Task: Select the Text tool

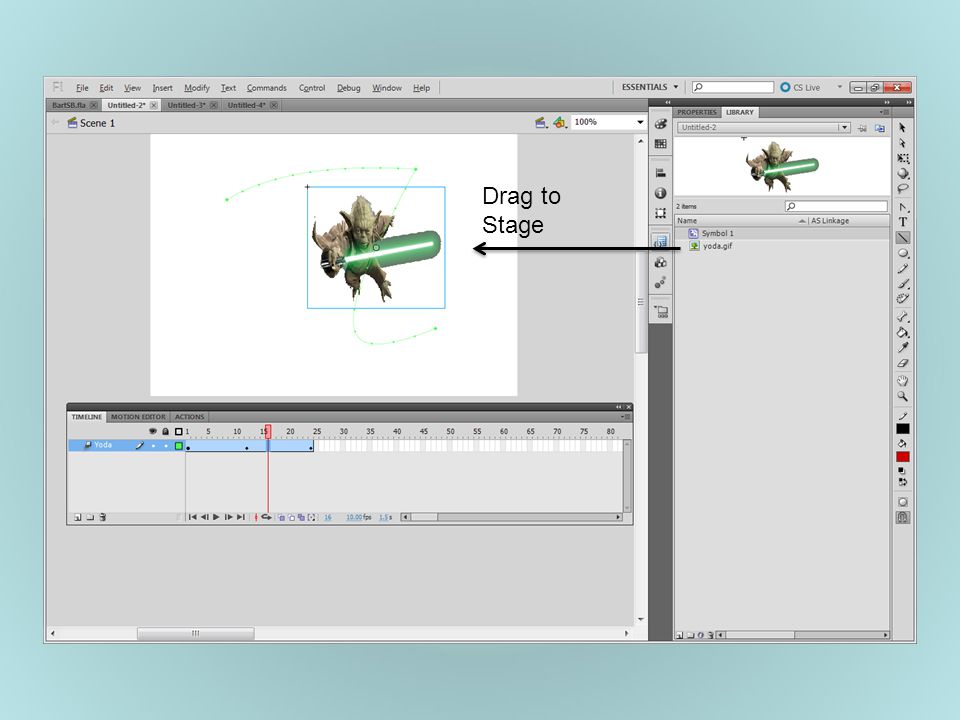Action: 902,222
